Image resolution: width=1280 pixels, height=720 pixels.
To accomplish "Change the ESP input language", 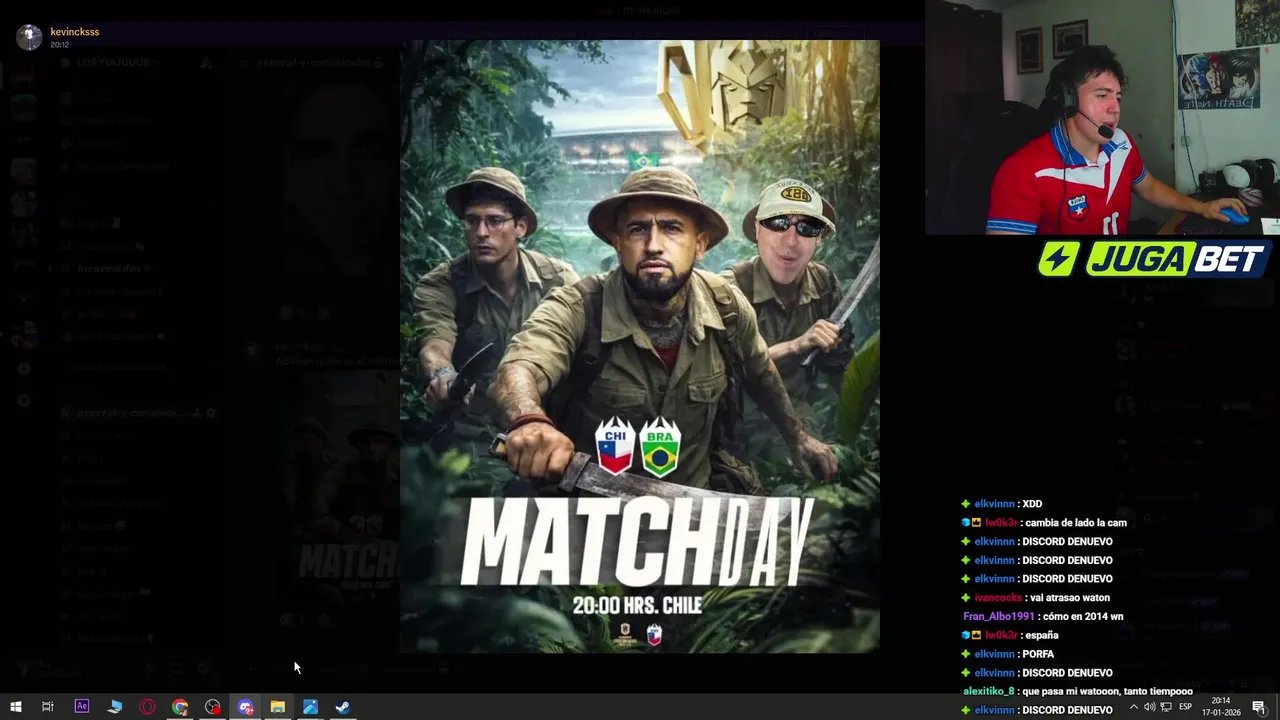I will pos(1185,707).
